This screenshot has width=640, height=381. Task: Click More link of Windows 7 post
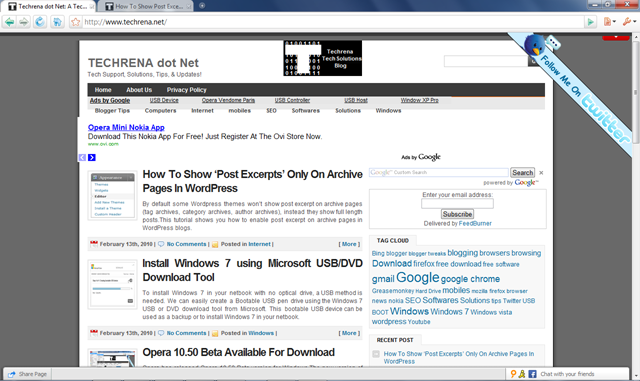(349, 333)
